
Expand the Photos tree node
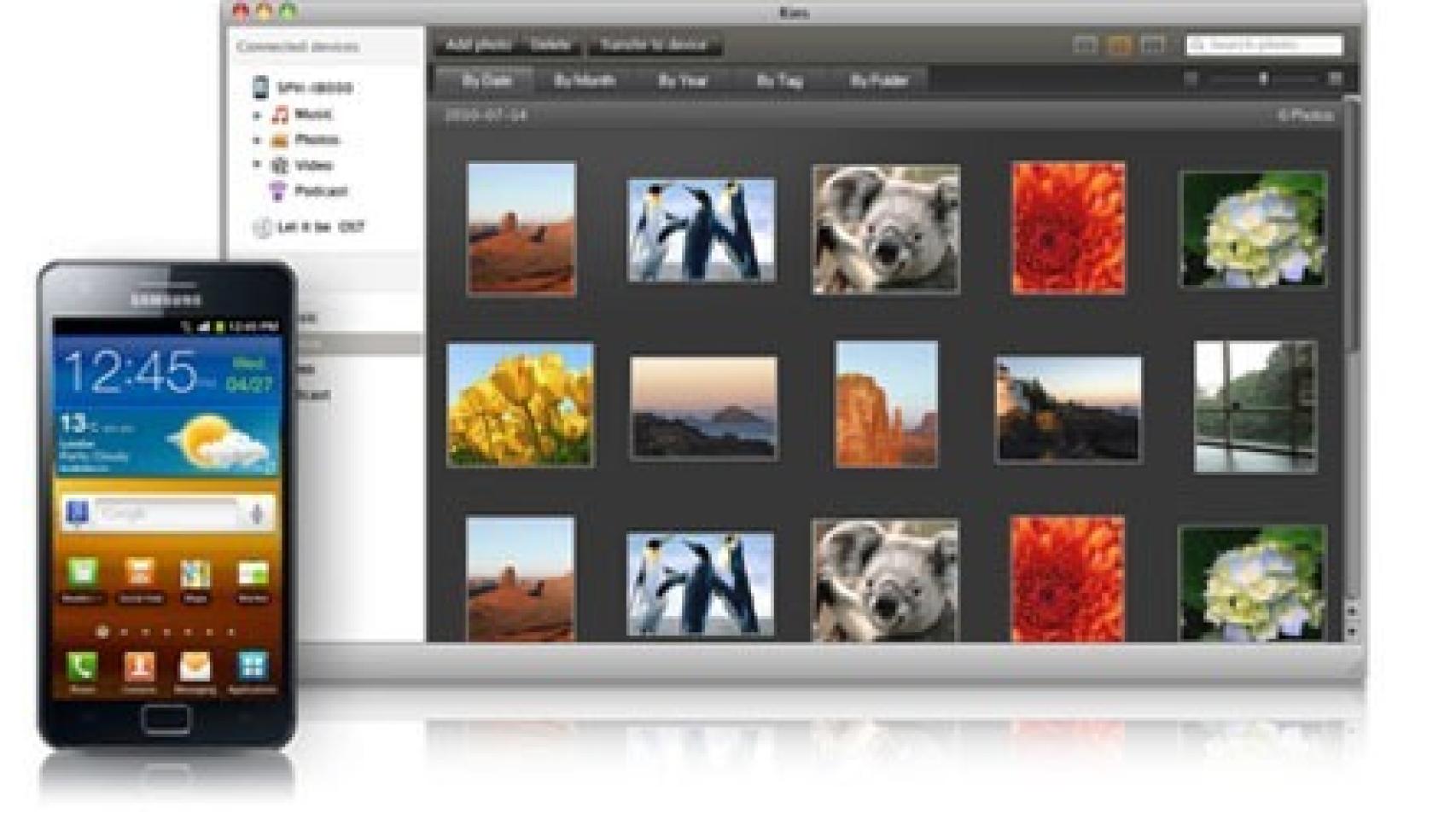click(x=257, y=140)
